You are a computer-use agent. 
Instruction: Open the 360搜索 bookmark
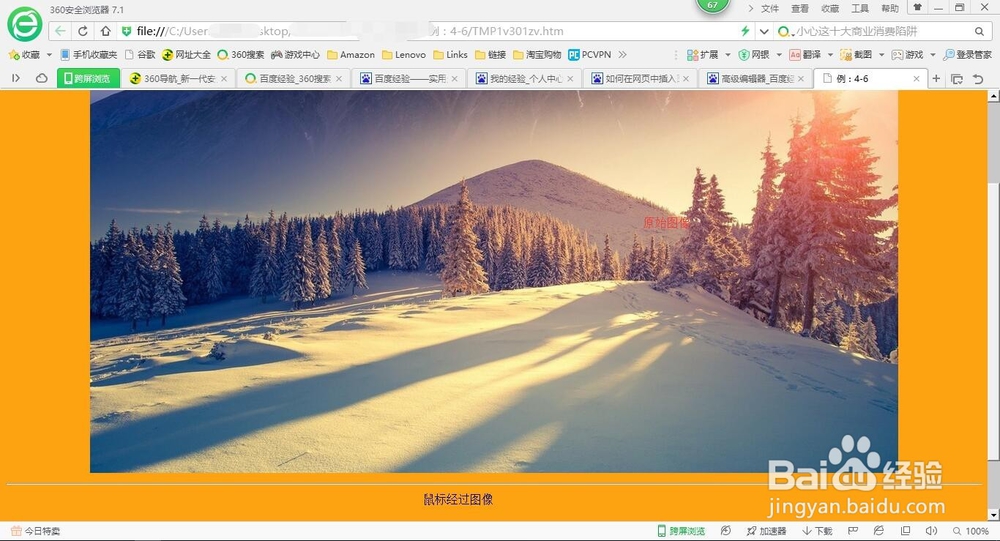240,55
